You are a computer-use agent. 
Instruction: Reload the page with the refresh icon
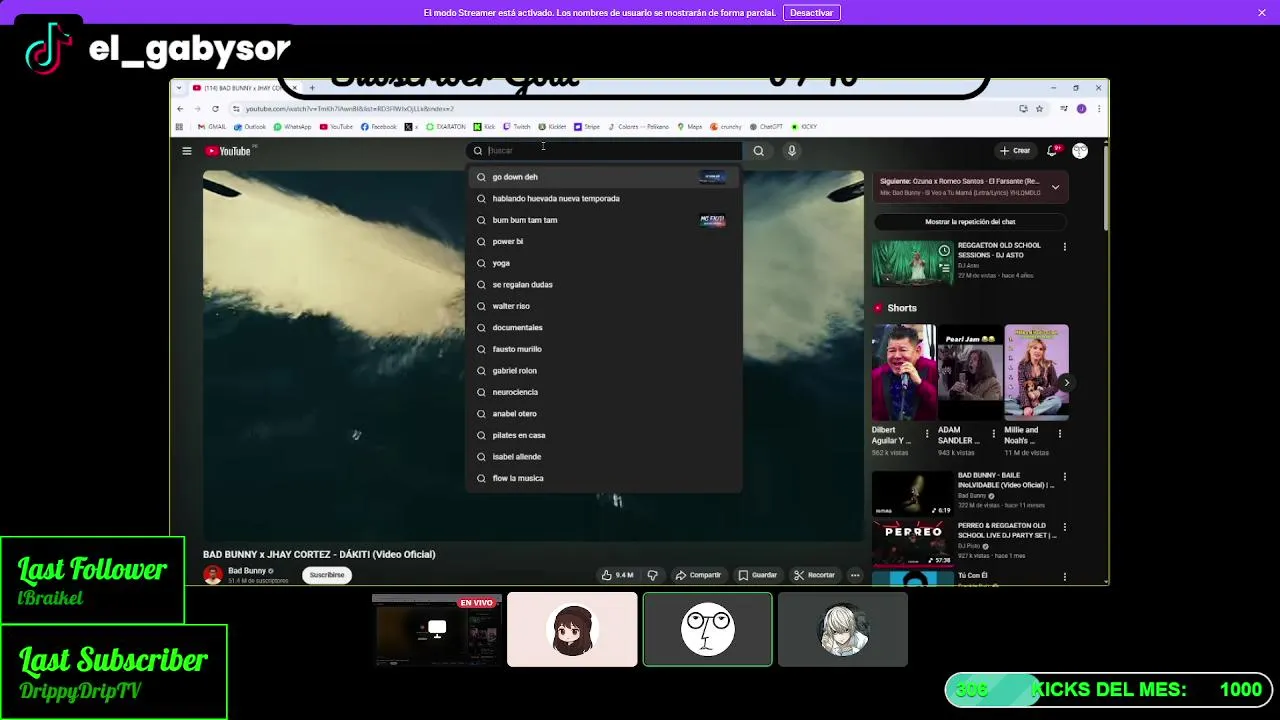coord(215,109)
